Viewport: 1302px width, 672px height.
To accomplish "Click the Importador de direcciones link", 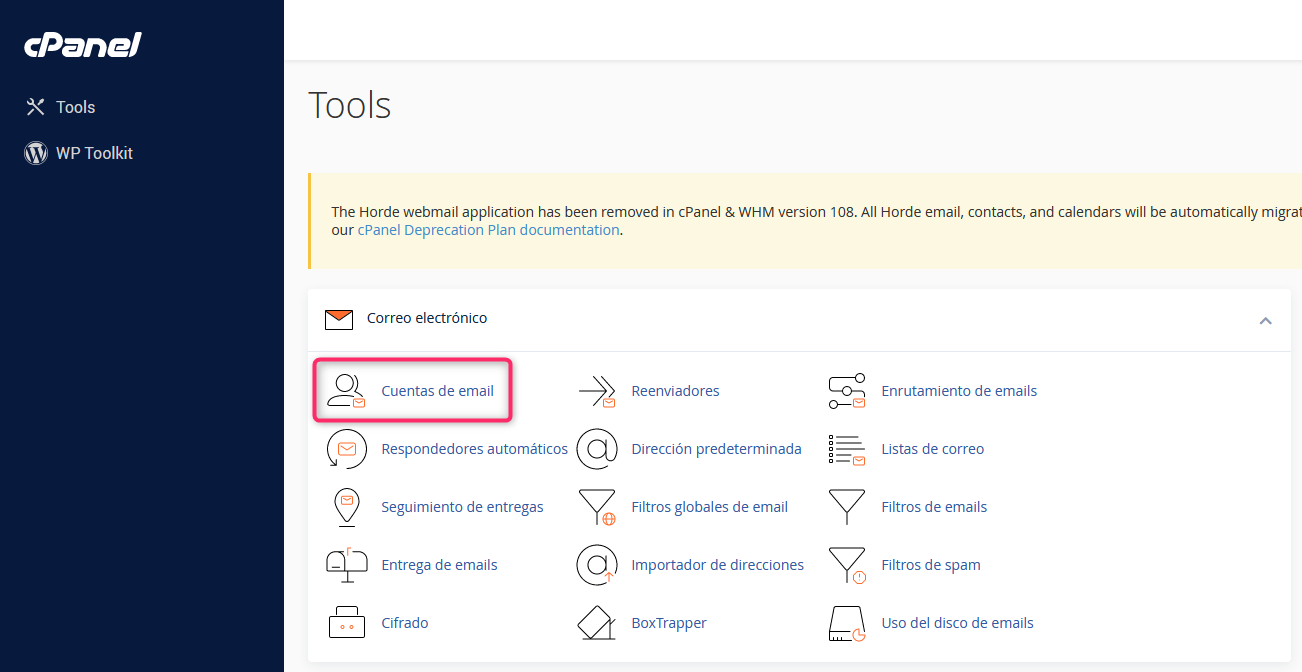I will point(718,565).
